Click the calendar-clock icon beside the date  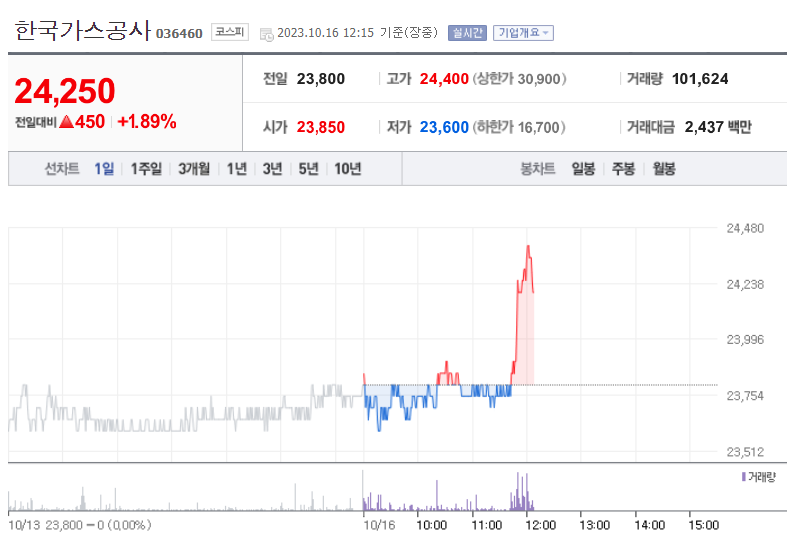[267, 35]
